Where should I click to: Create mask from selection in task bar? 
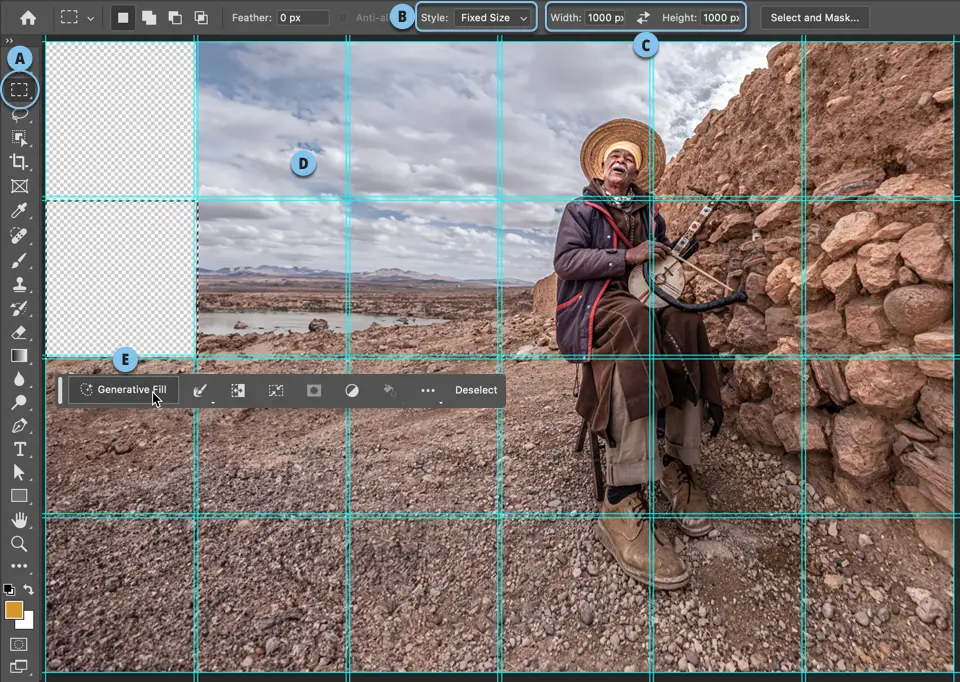(314, 390)
